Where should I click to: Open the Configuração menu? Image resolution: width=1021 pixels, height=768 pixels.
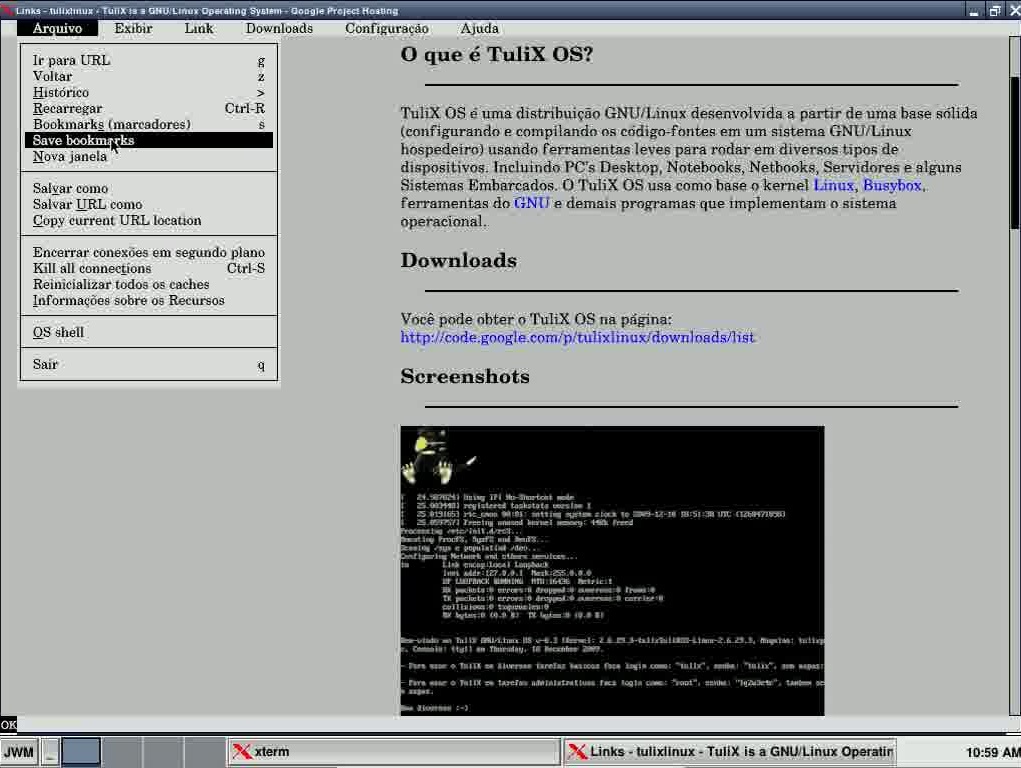[387, 29]
